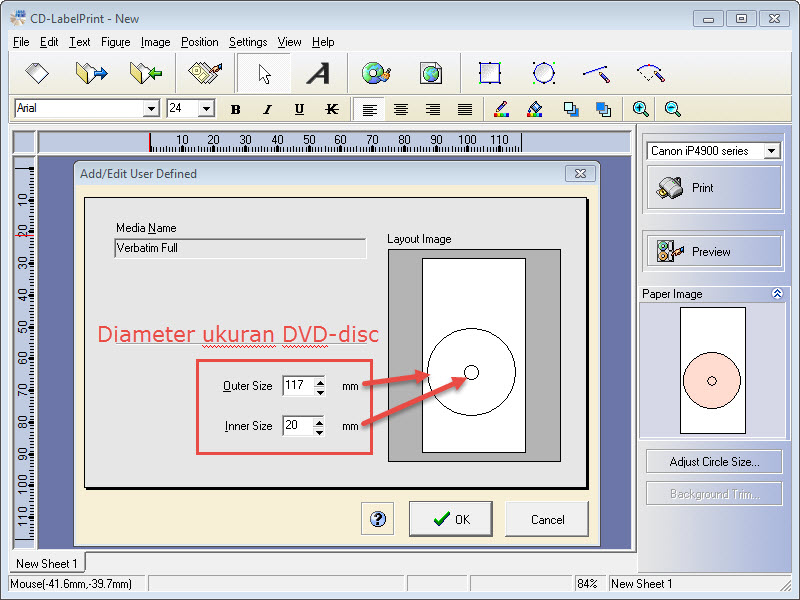The image size is (800, 600).
Task: Select the circle figure tool
Action: point(543,73)
